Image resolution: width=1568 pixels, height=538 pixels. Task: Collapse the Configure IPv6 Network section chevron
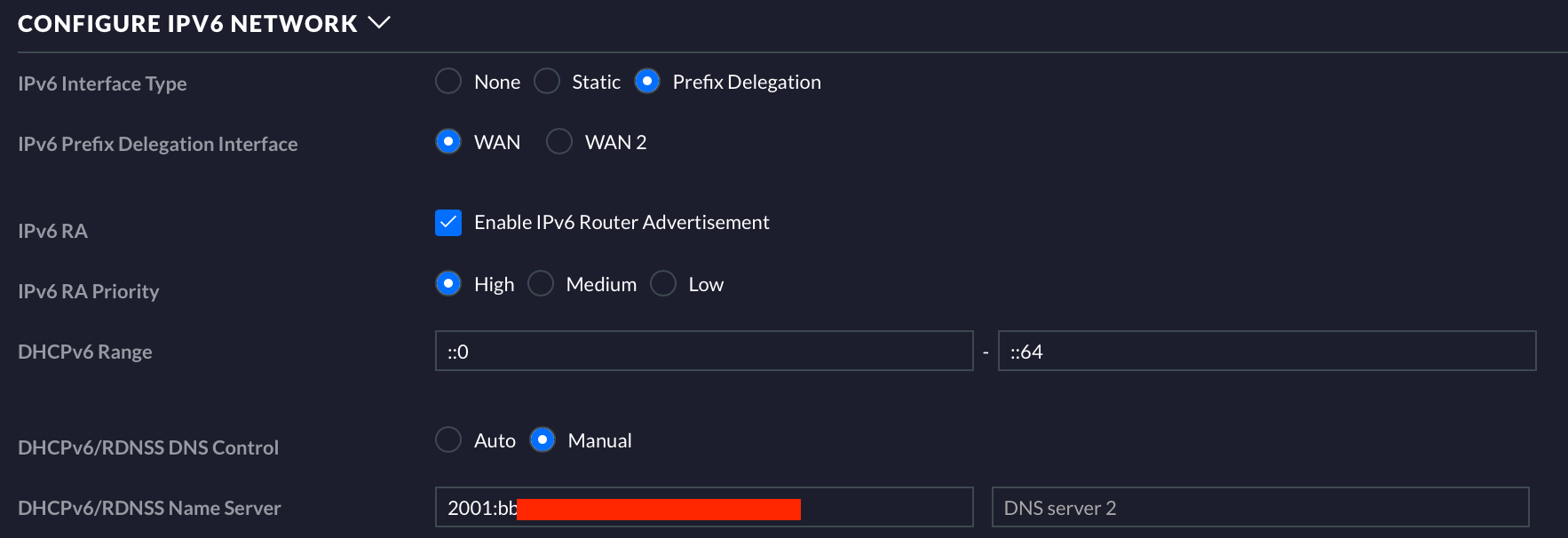pos(379,23)
